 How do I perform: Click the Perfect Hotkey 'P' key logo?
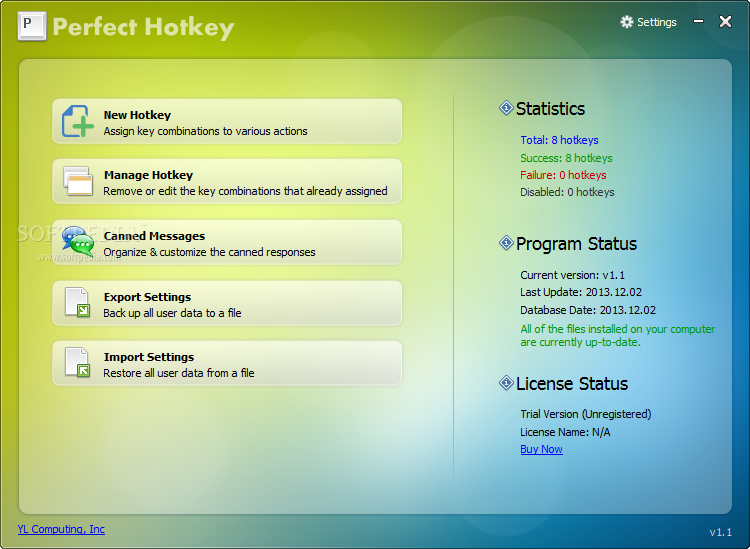coord(32,26)
